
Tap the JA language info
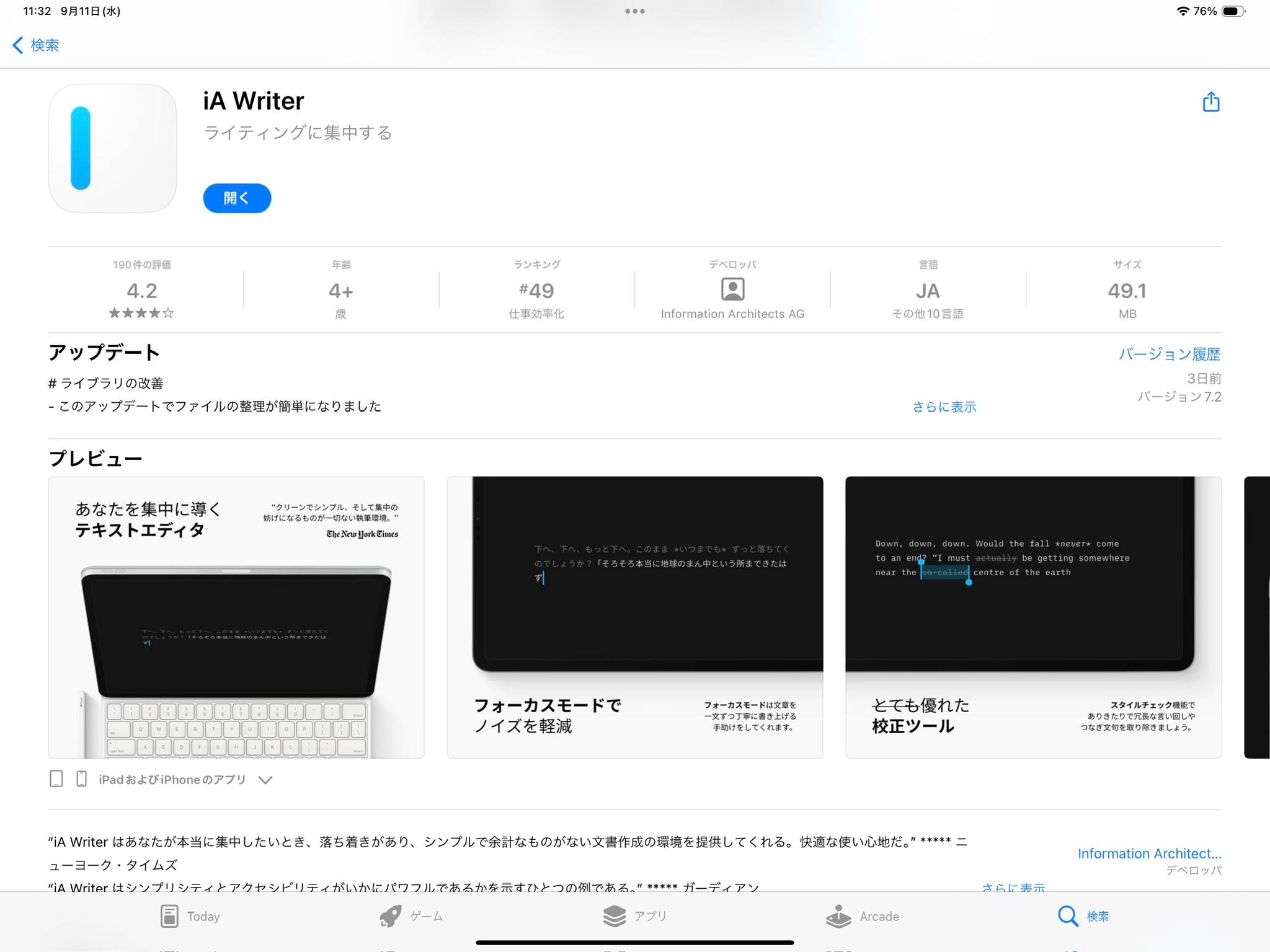[928, 291]
